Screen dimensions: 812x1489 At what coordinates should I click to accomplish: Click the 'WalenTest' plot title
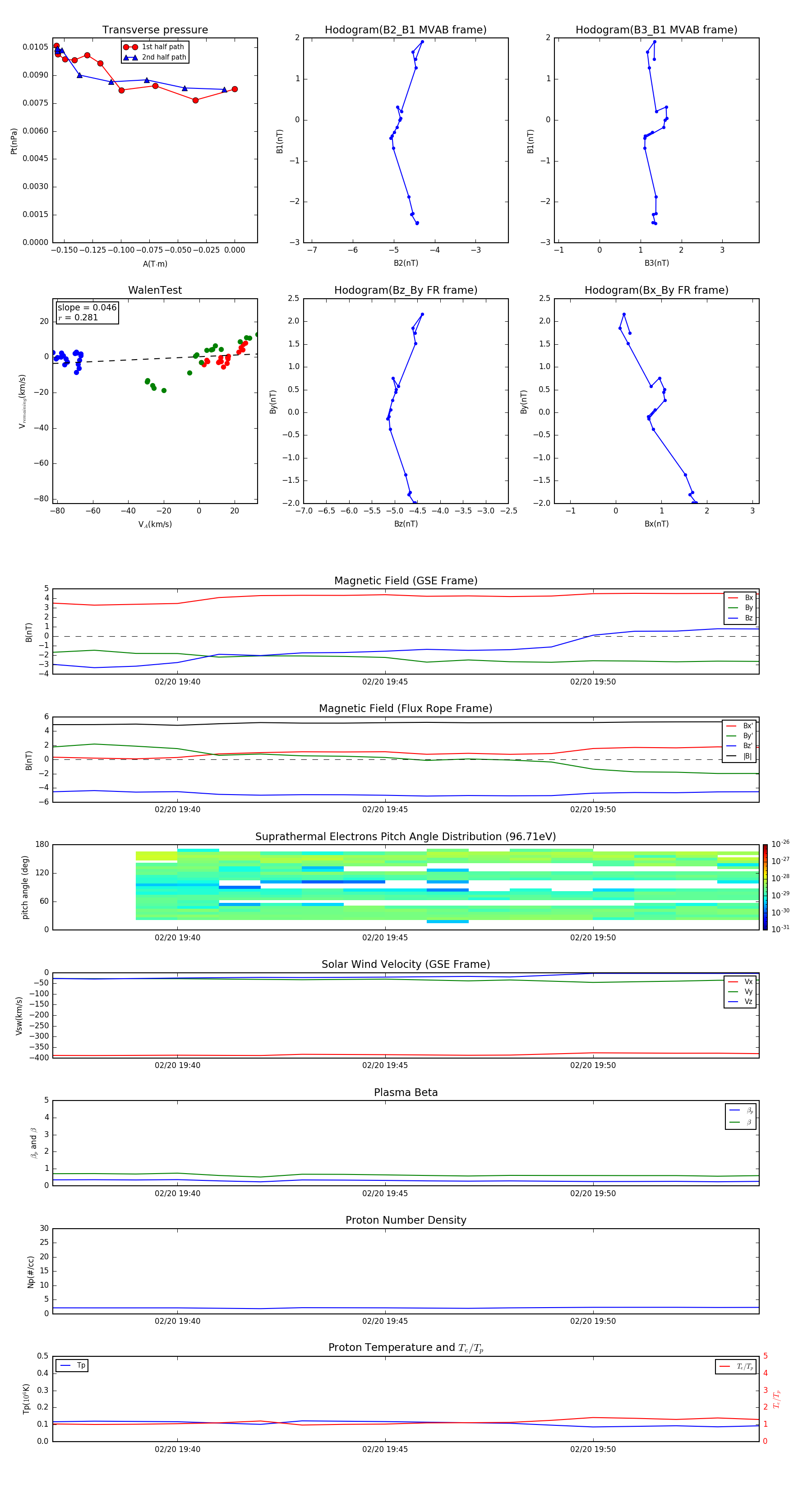tap(155, 290)
